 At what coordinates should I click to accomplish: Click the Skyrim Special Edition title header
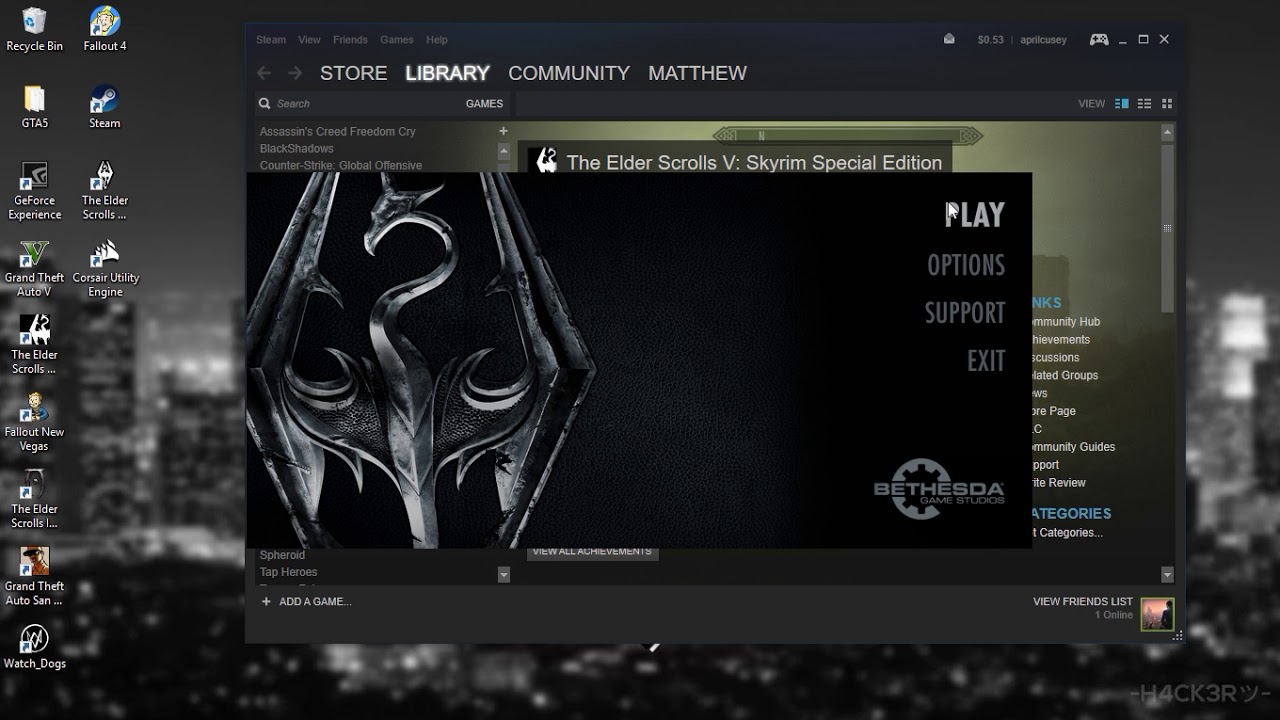(754, 162)
